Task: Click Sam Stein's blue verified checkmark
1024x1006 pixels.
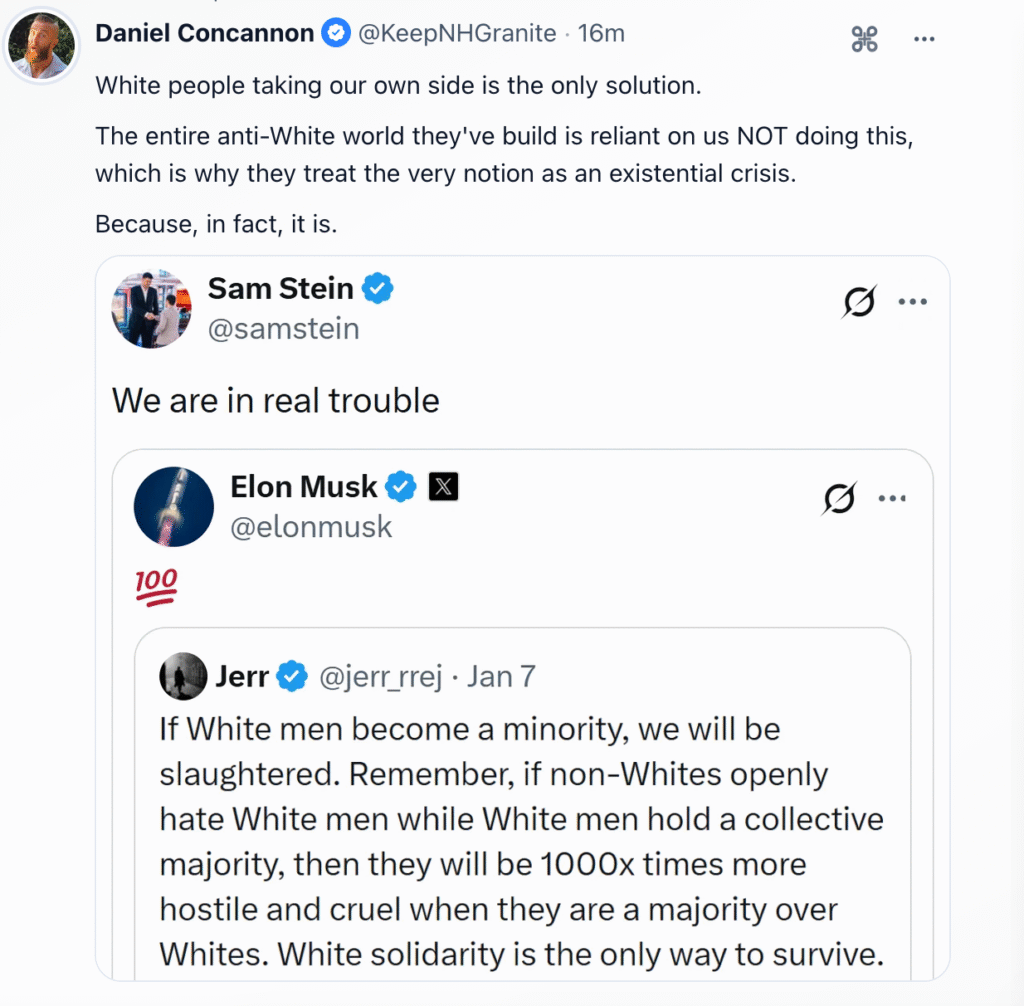Action: (x=377, y=289)
